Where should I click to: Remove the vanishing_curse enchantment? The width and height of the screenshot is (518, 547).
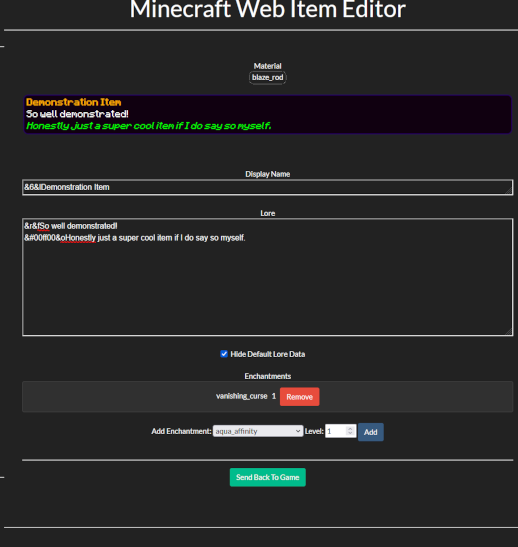click(299, 397)
